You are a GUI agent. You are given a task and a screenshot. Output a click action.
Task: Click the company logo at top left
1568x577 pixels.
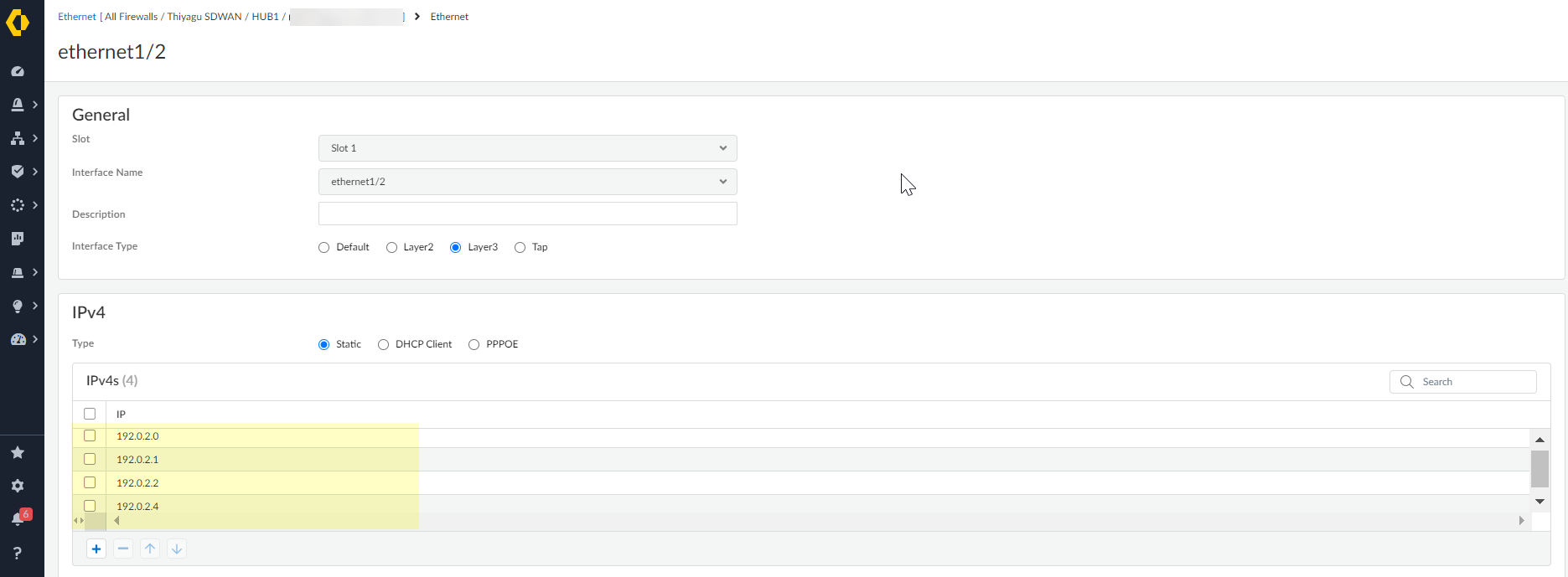click(x=19, y=23)
